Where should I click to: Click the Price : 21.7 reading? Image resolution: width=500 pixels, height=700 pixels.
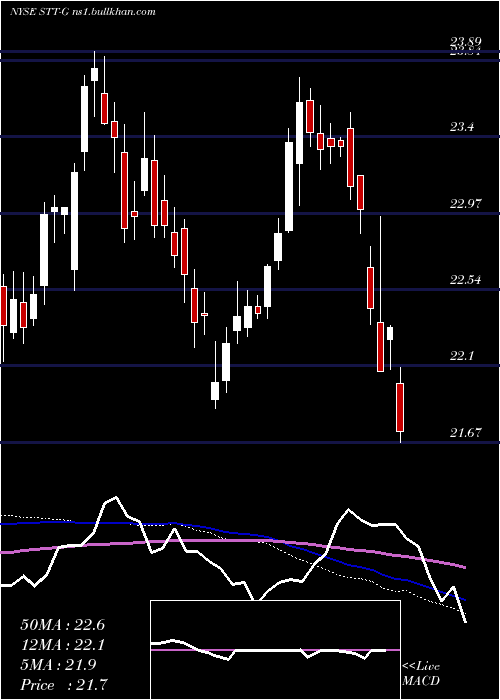(64, 685)
